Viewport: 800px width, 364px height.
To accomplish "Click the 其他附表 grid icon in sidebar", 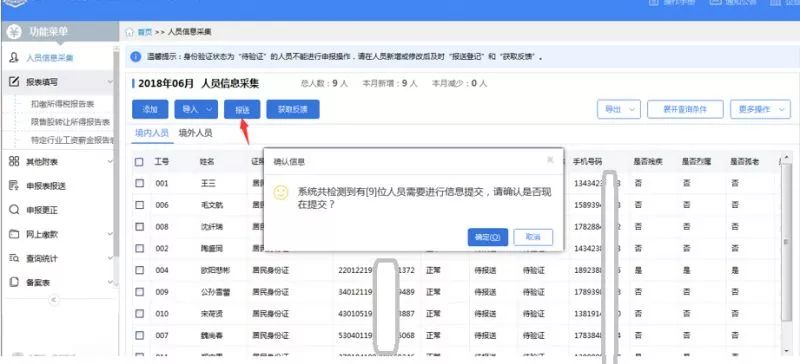I will (14, 161).
